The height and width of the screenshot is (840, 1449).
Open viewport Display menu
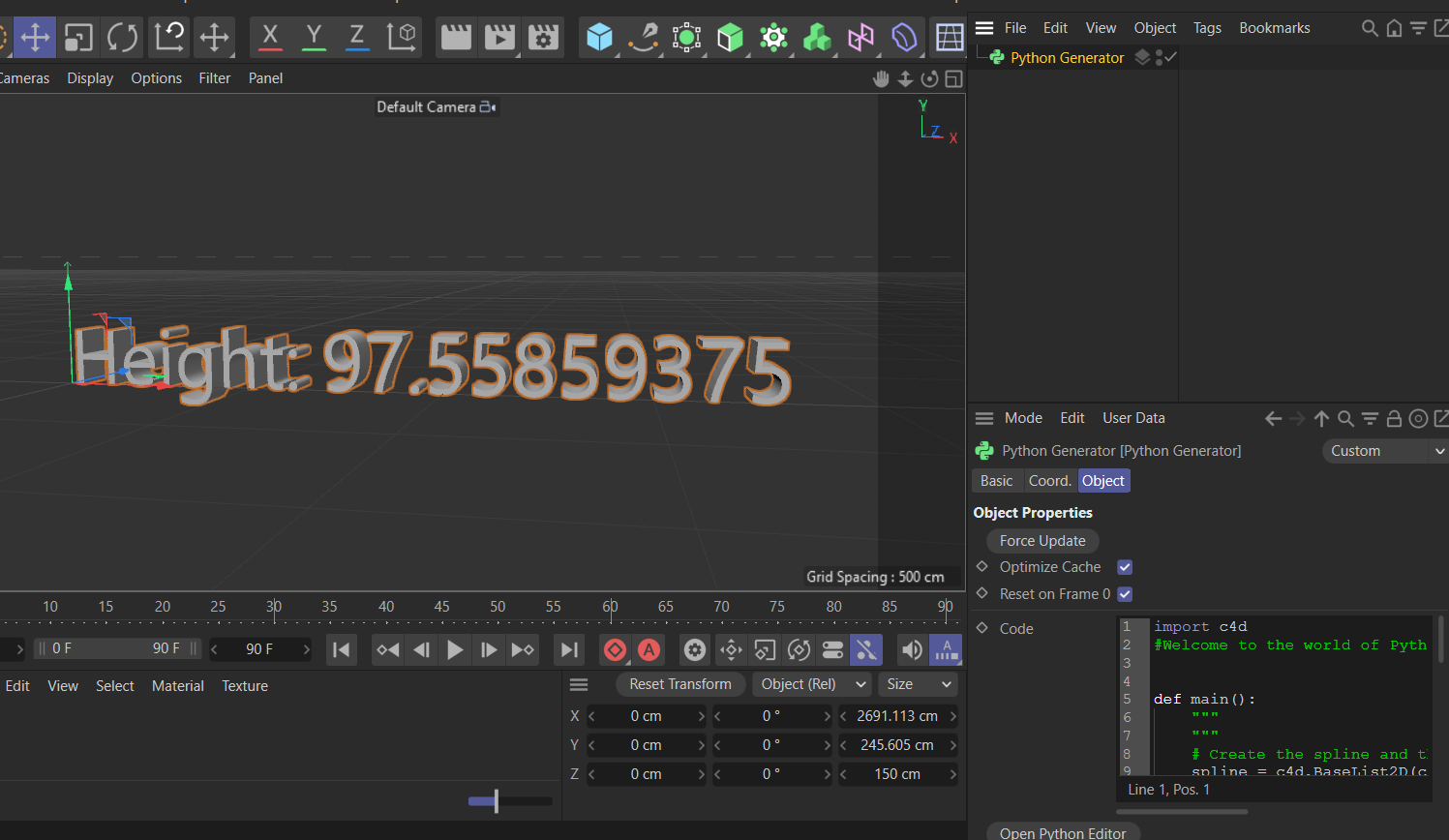(90, 78)
